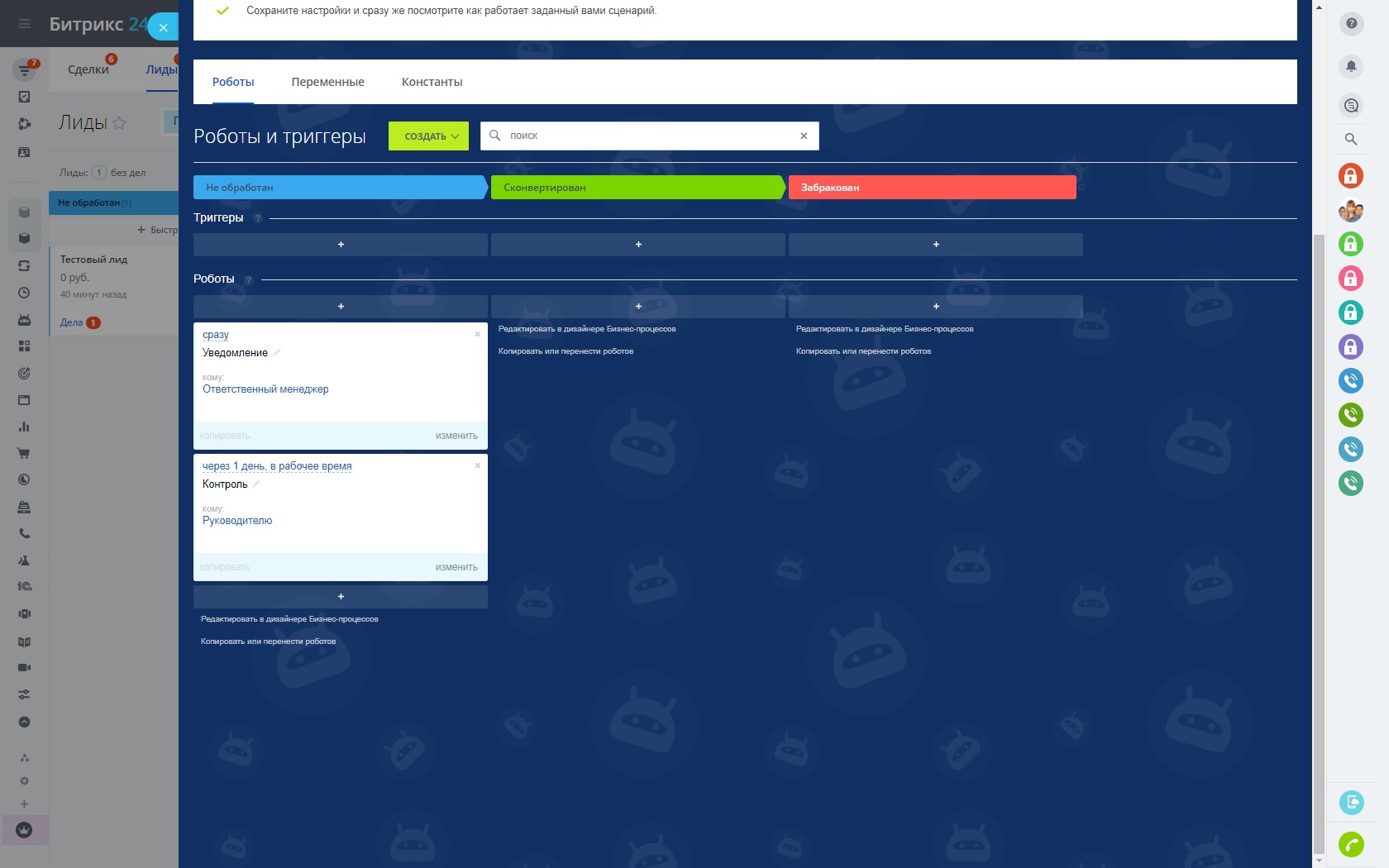Open the chat messages icon in right panel
The height and width of the screenshot is (868, 1389).
pos(1351,105)
